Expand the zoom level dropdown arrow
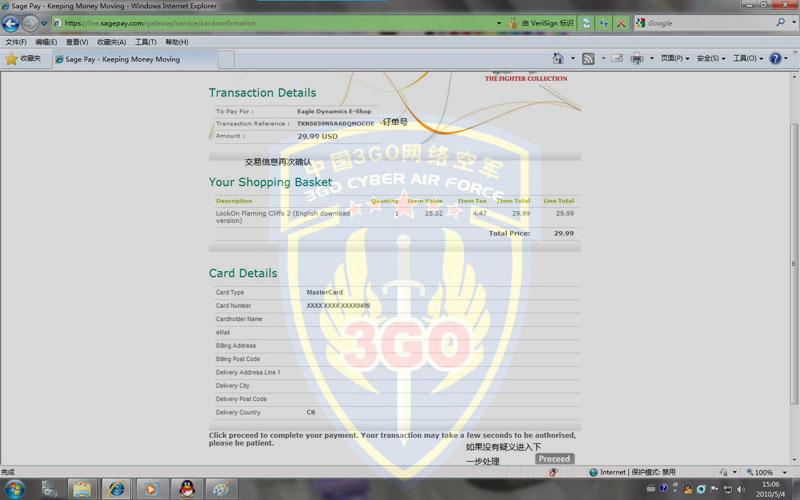This screenshot has height=500, width=800. (785, 472)
